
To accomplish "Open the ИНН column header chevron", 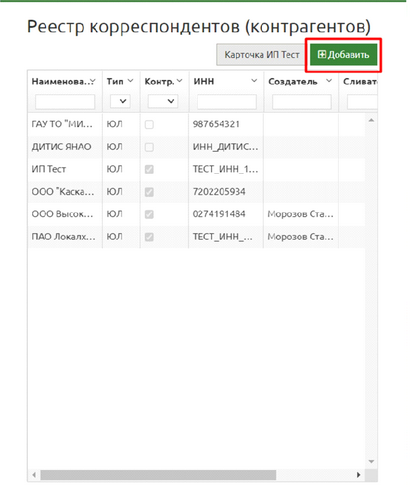I will point(254,81).
